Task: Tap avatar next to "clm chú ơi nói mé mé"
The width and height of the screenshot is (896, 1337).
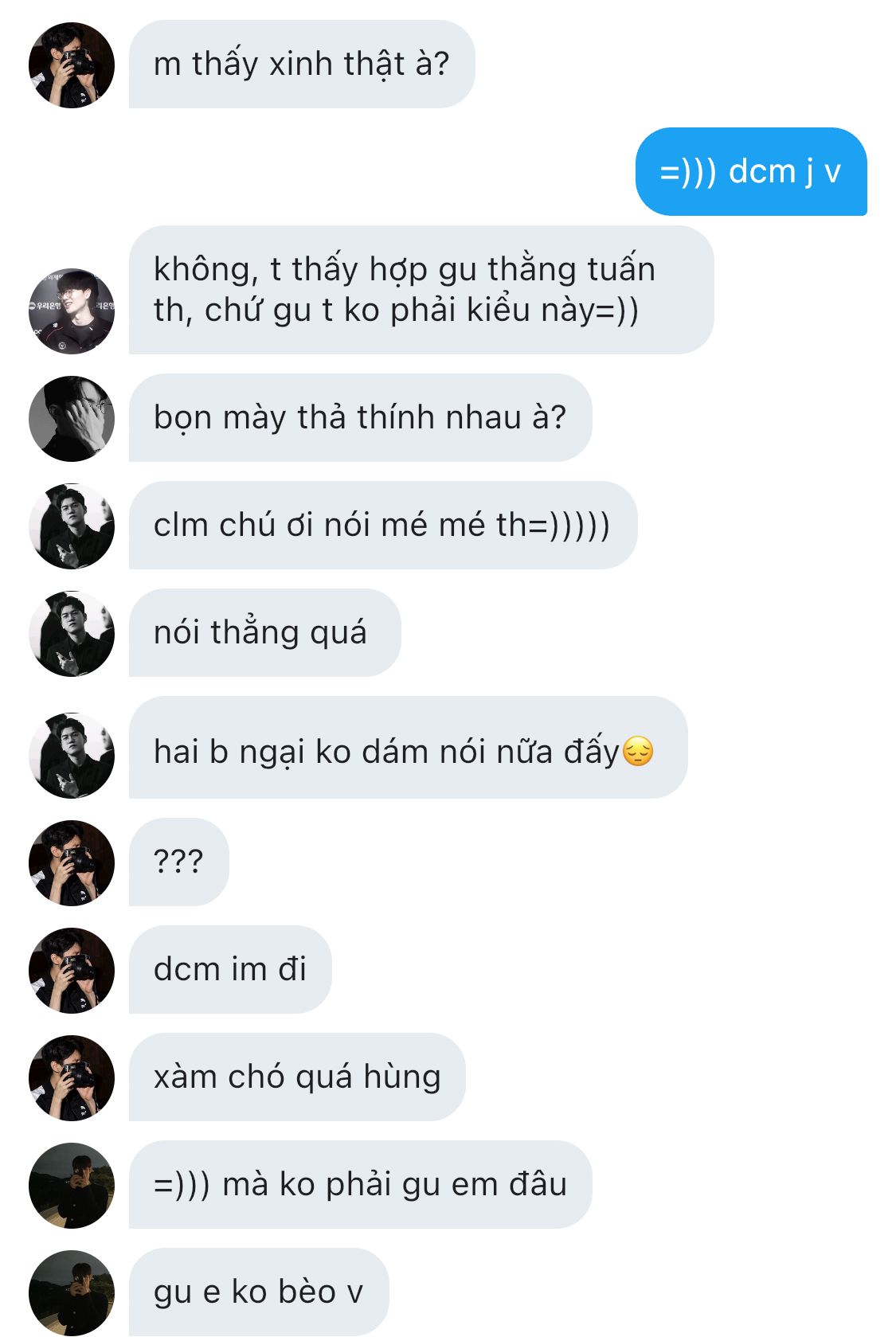Action: coord(72,526)
